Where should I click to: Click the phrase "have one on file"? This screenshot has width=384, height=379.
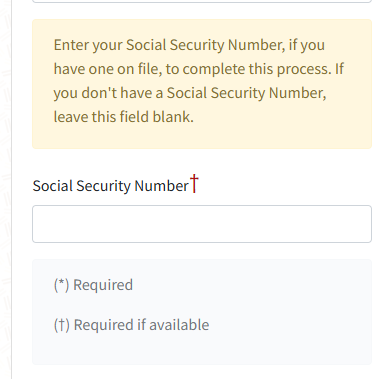click(x=108, y=69)
